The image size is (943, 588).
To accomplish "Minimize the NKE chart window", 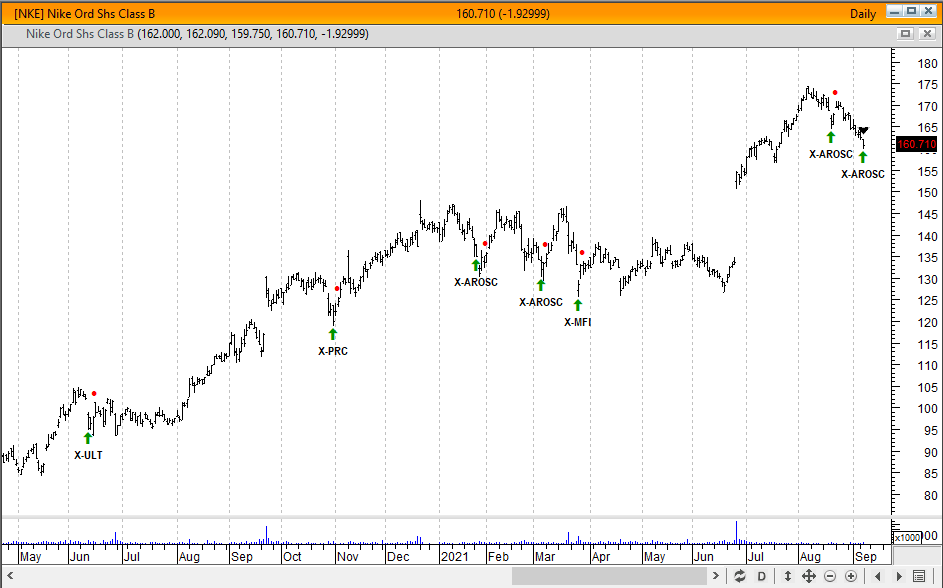I will [895, 11].
